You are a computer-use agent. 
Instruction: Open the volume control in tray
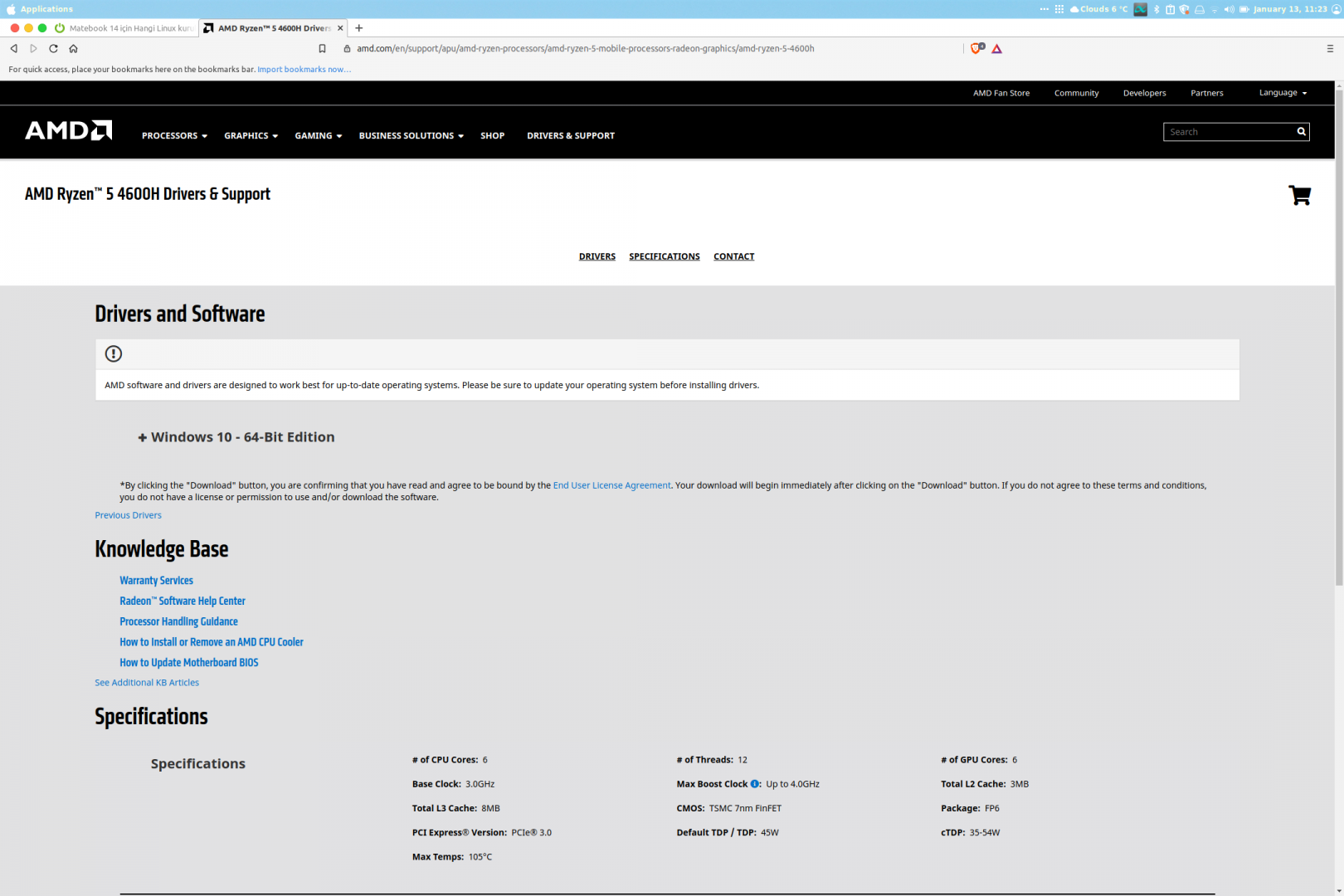1230,9
